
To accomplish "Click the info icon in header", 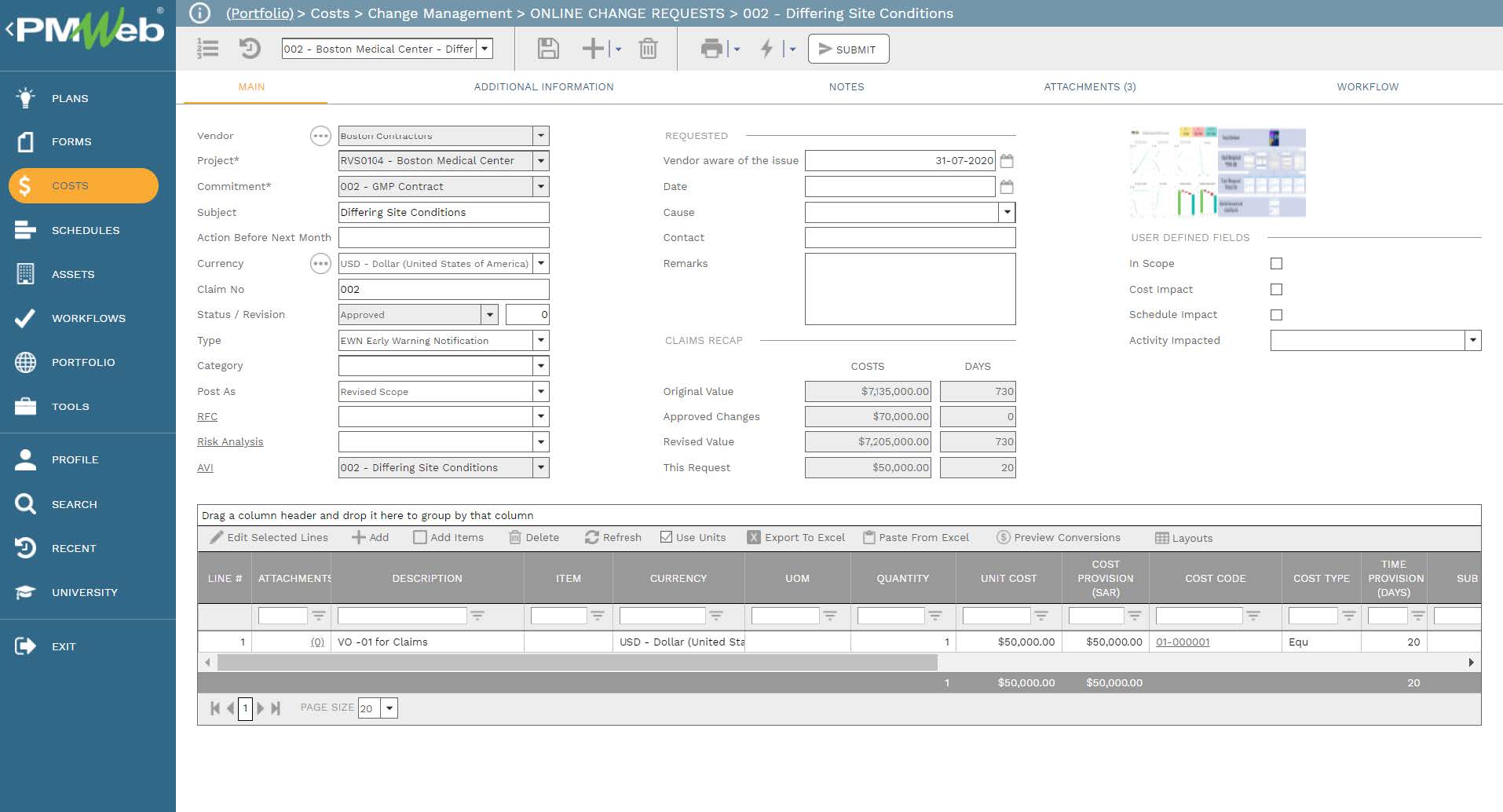I will point(200,13).
